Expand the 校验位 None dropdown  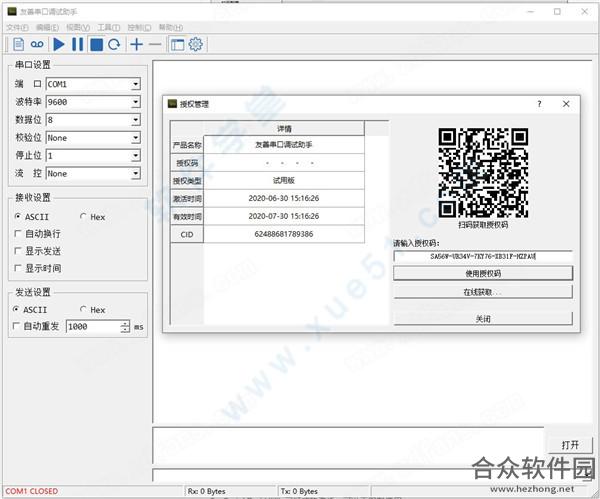pyautogui.click(x=135, y=138)
